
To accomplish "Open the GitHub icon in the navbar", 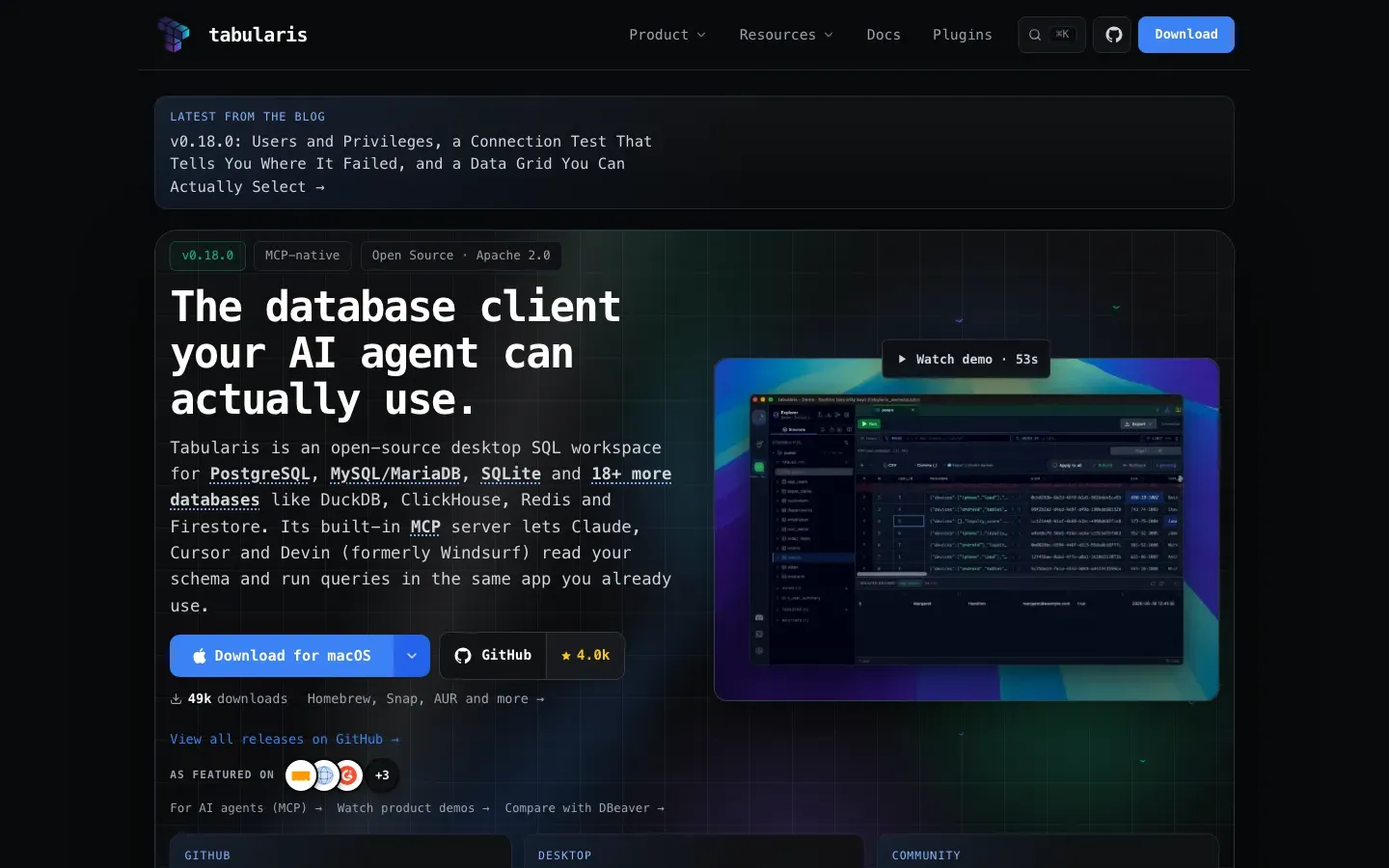I will click(1113, 35).
